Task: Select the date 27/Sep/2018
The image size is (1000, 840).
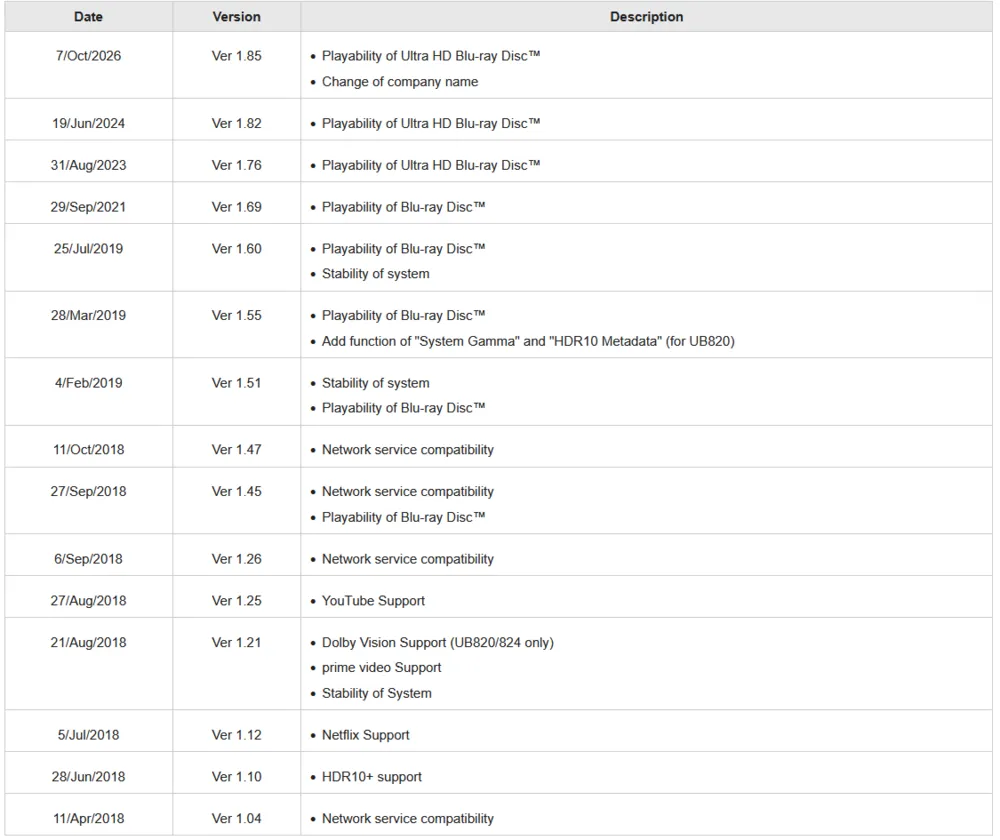Action: point(88,492)
